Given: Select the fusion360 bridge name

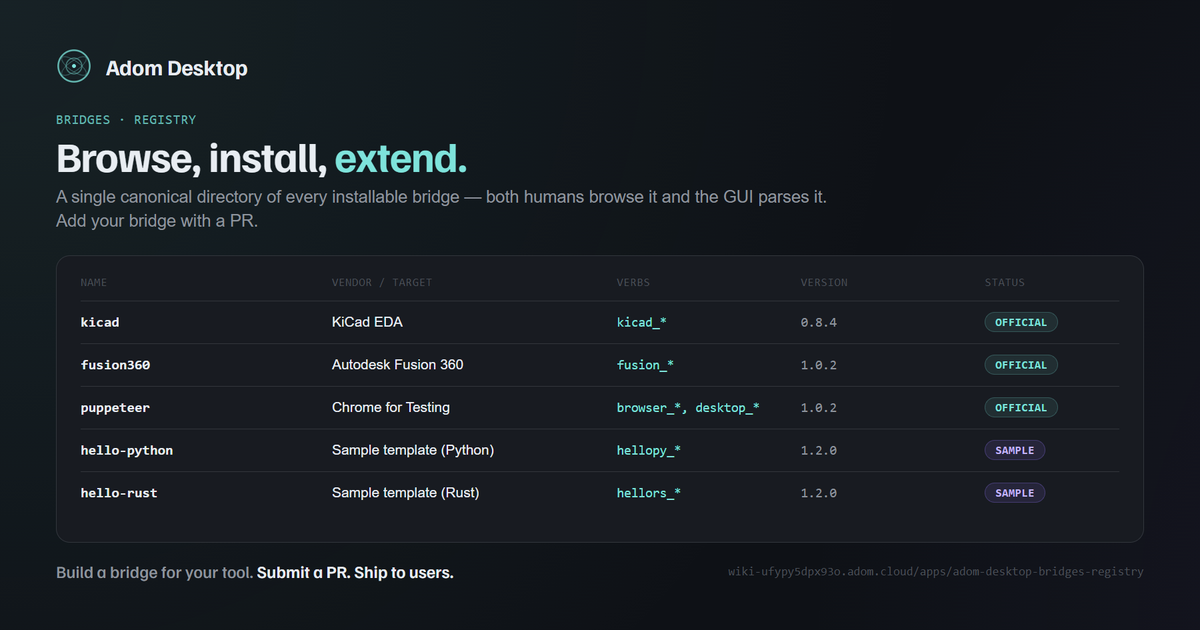Looking at the screenshot, I should (x=116, y=365).
